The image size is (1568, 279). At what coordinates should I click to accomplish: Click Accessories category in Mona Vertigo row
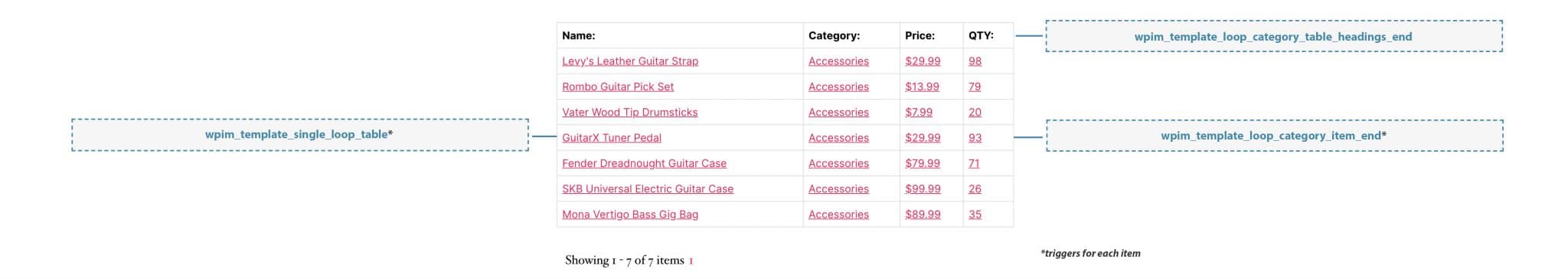coord(838,215)
